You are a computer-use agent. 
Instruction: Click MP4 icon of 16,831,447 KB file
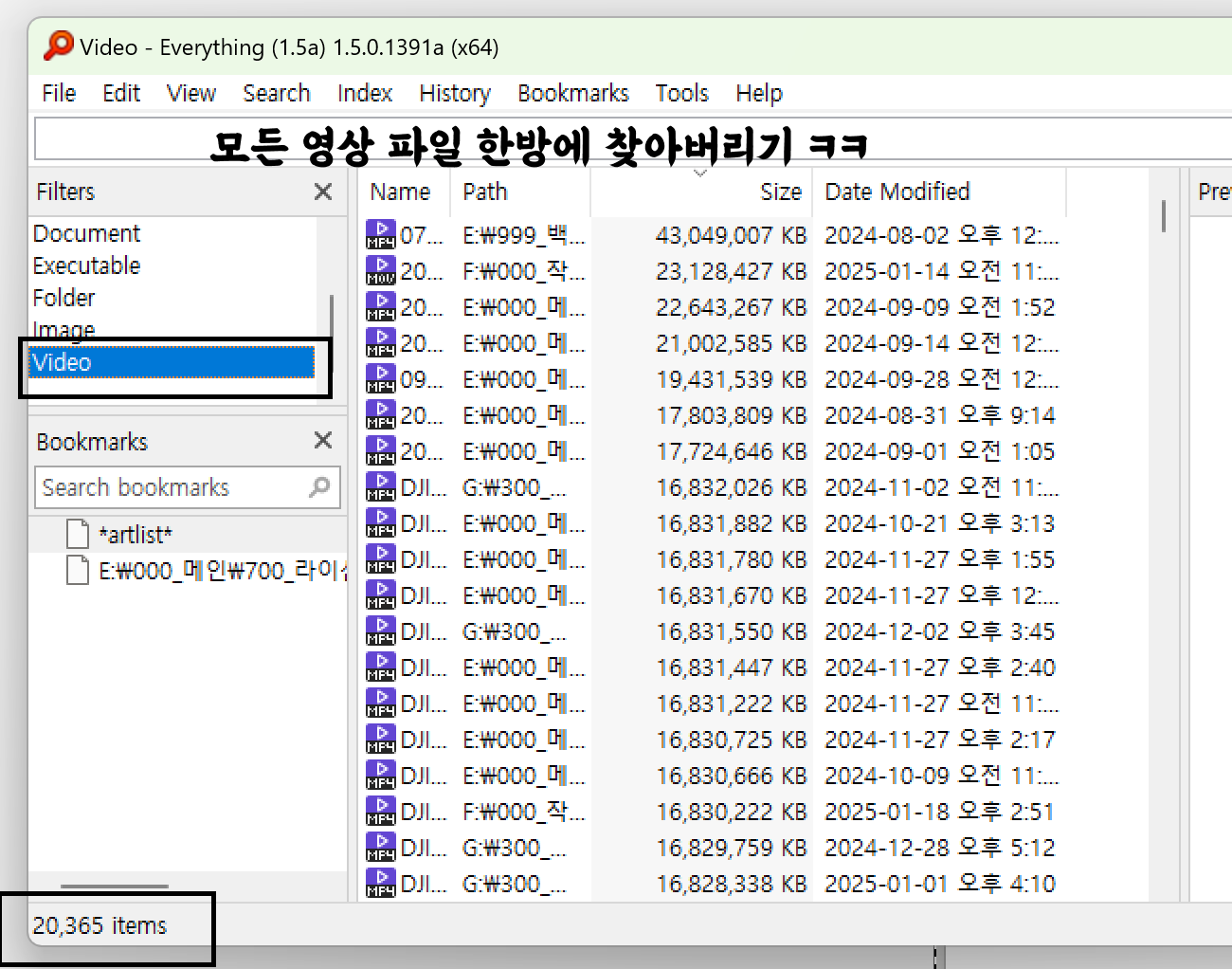(381, 667)
